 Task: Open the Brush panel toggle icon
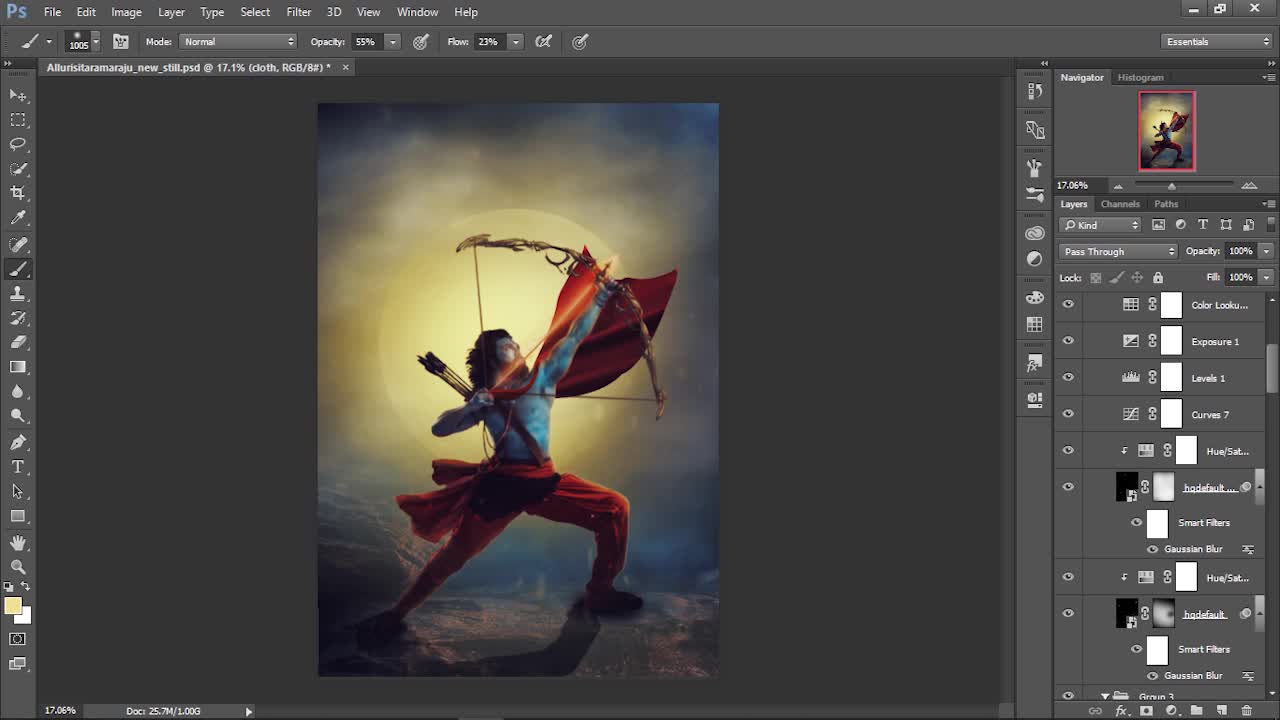[x=121, y=42]
